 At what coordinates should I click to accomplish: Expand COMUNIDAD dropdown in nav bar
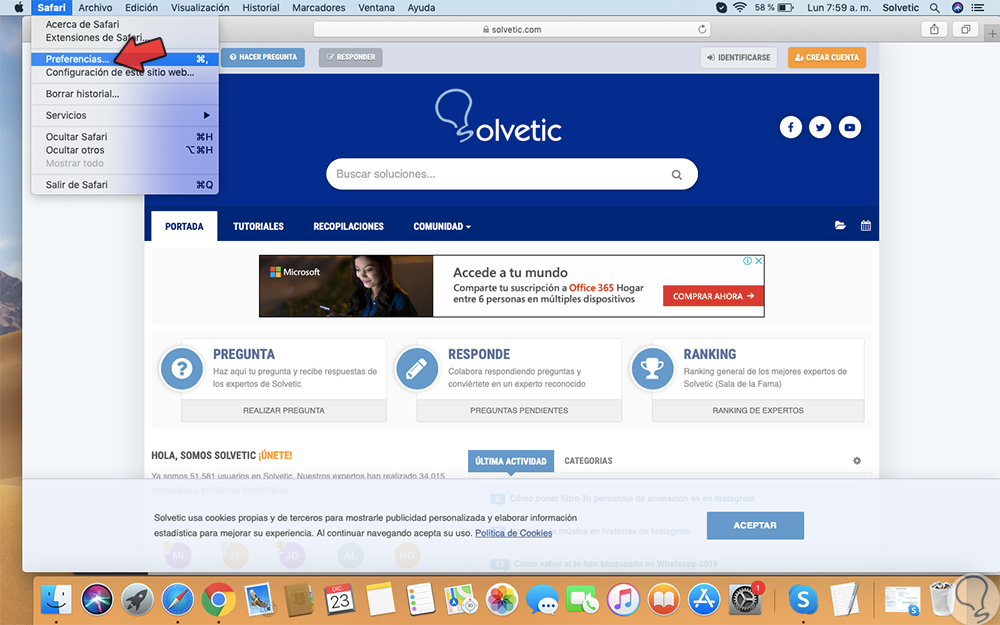pos(441,226)
